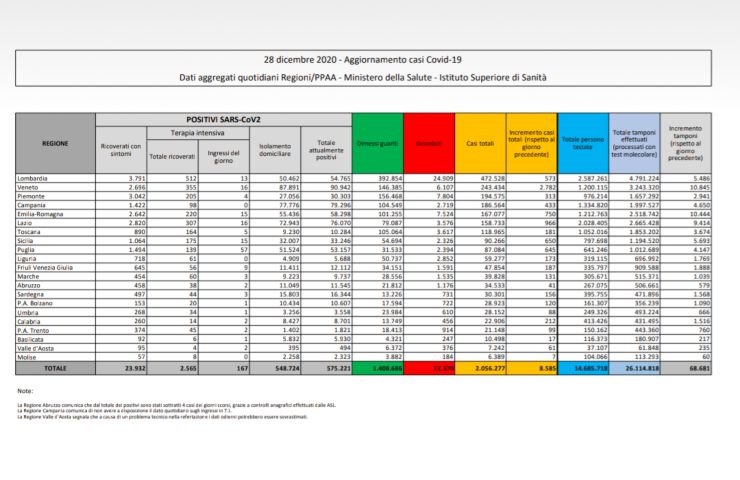This screenshot has width=740, height=480.
Task: Select the 'Friuli Venezia Giulia' row label
Action: coord(47,267)
